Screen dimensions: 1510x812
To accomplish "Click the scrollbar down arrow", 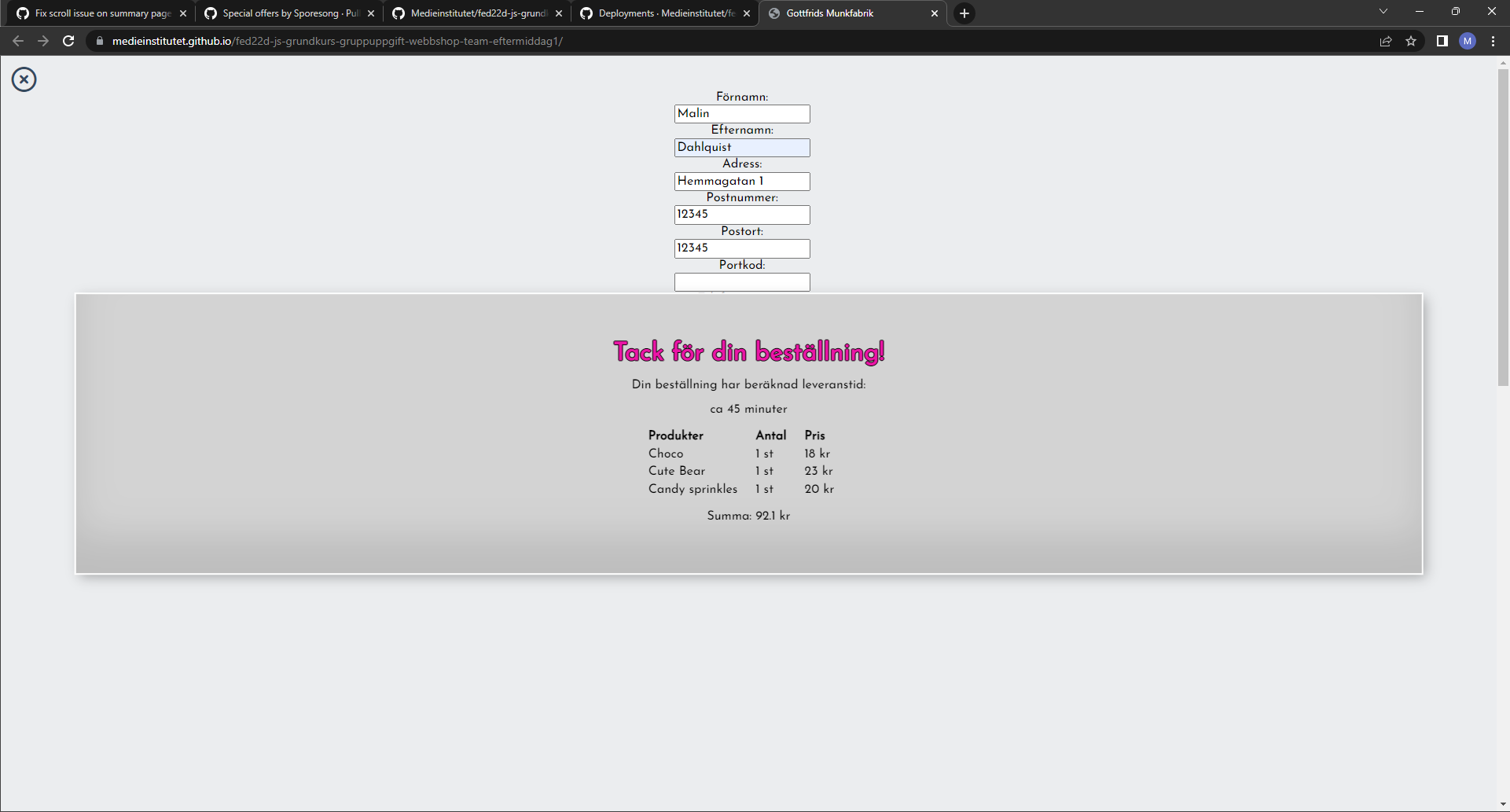I will pyautogui.click(x=1502, y=803).
